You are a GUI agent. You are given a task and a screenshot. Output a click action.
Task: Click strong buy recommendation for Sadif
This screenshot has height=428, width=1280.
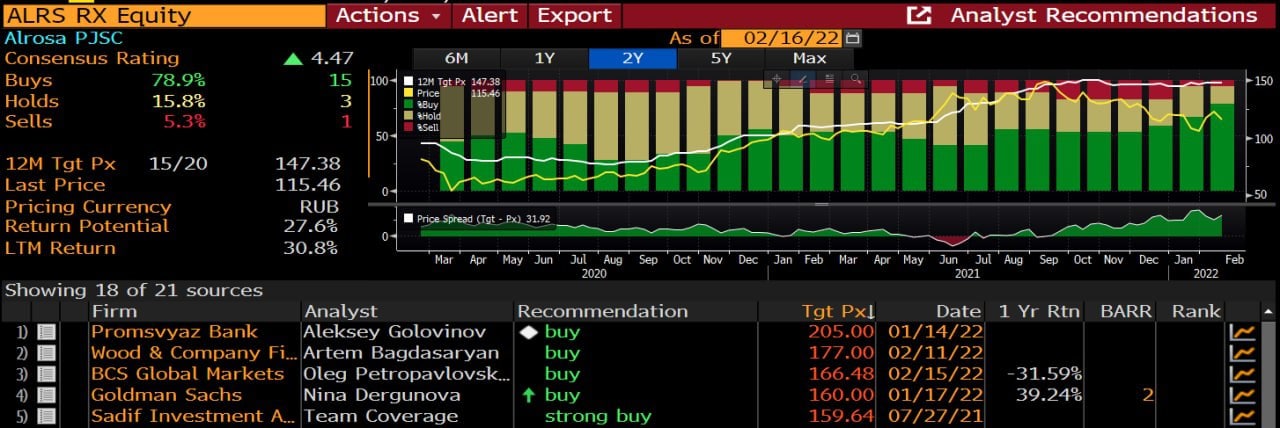tap(597, 416)
